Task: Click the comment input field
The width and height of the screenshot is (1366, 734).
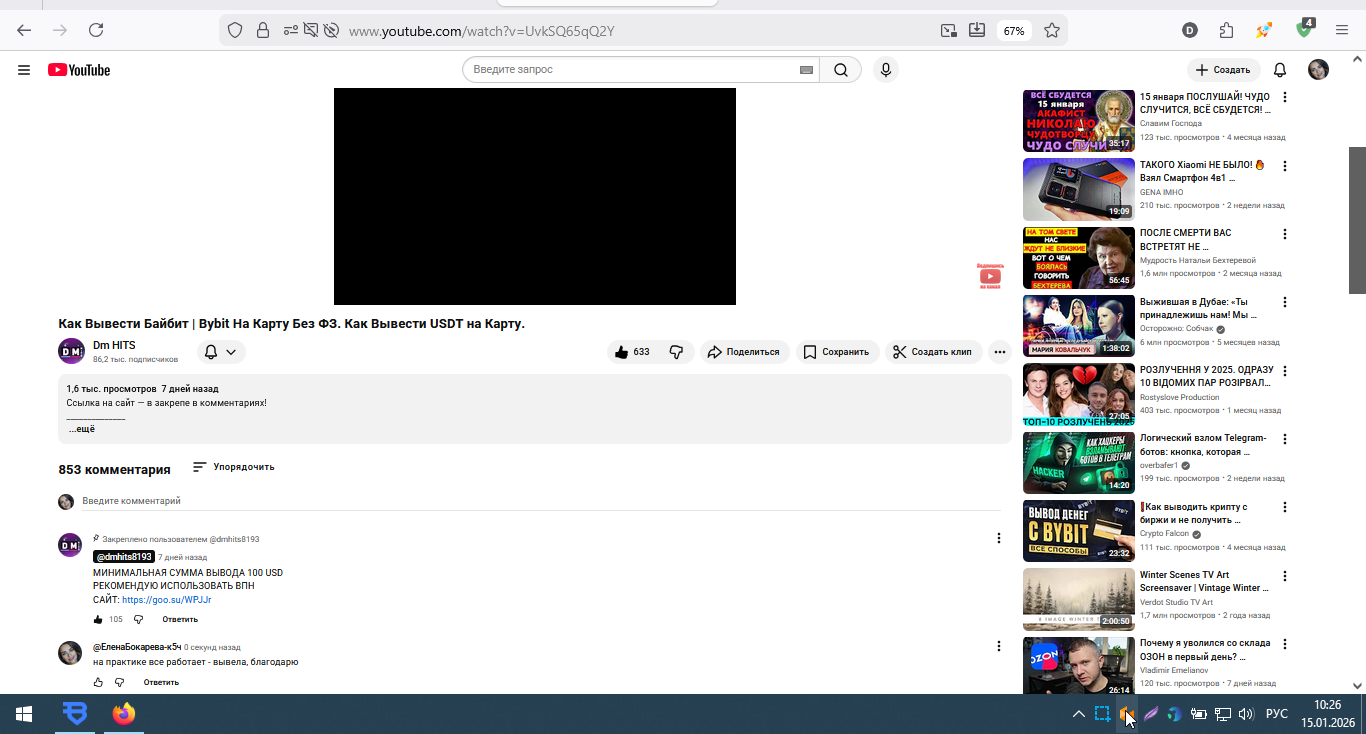Action: click(x=541, y=501)
